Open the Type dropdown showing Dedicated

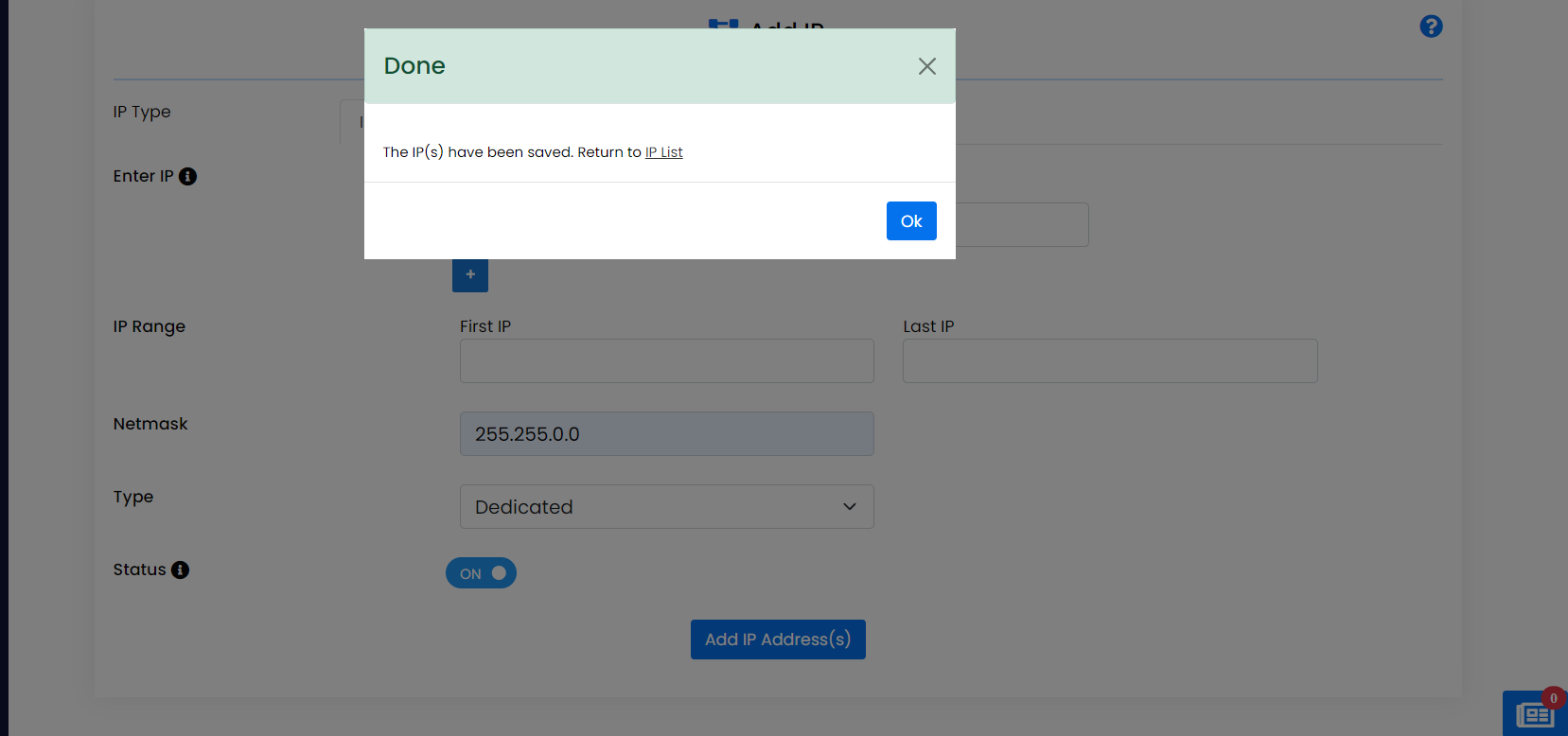tap(666, 507)
